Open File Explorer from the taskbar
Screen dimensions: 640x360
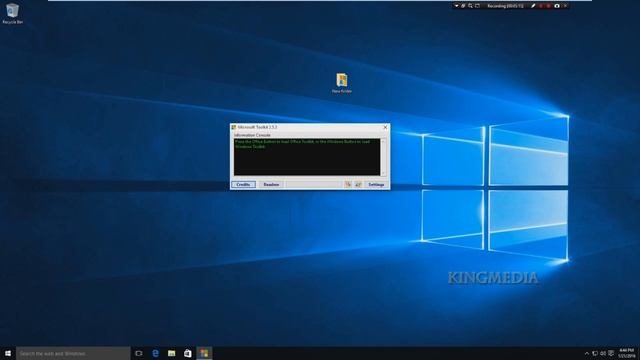(x=171, y=353)
